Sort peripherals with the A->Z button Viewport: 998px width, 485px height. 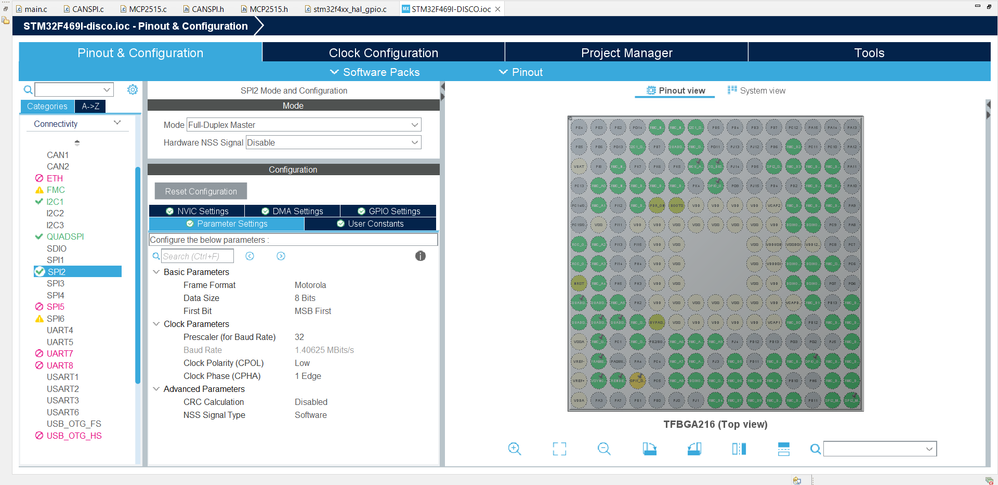90,106
